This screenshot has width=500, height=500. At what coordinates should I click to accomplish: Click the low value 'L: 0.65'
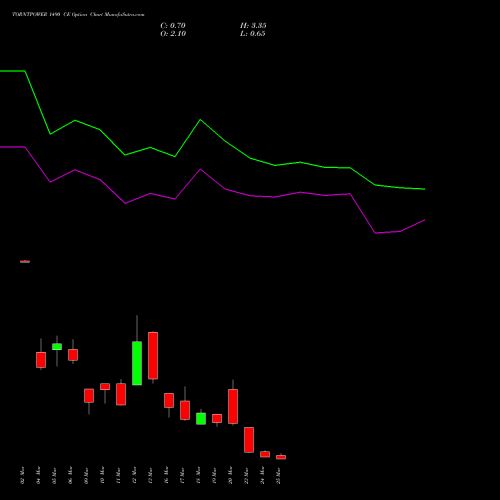pos(253,34)
